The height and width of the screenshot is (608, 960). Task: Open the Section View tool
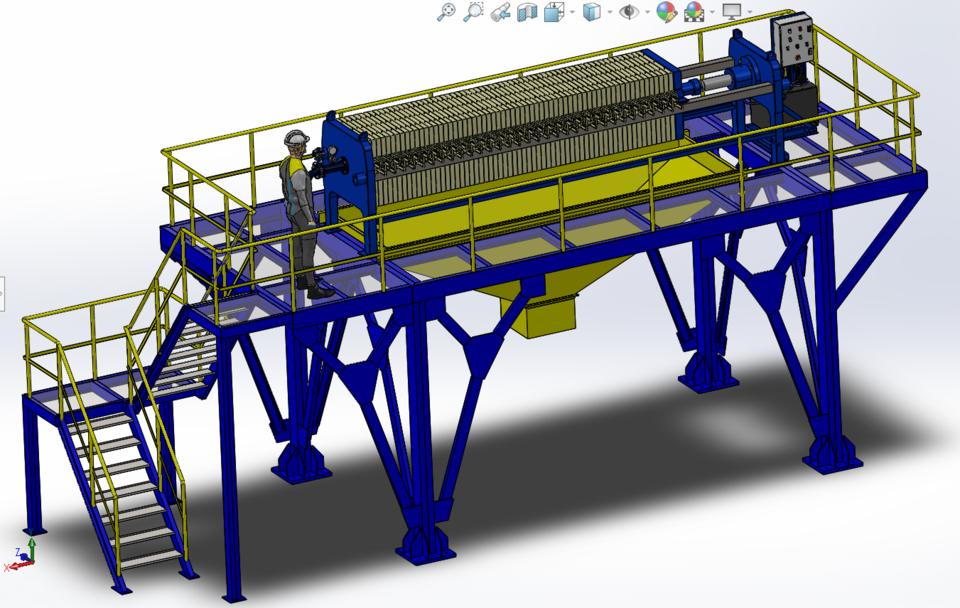pyautogui.click(x=526, y=13)
